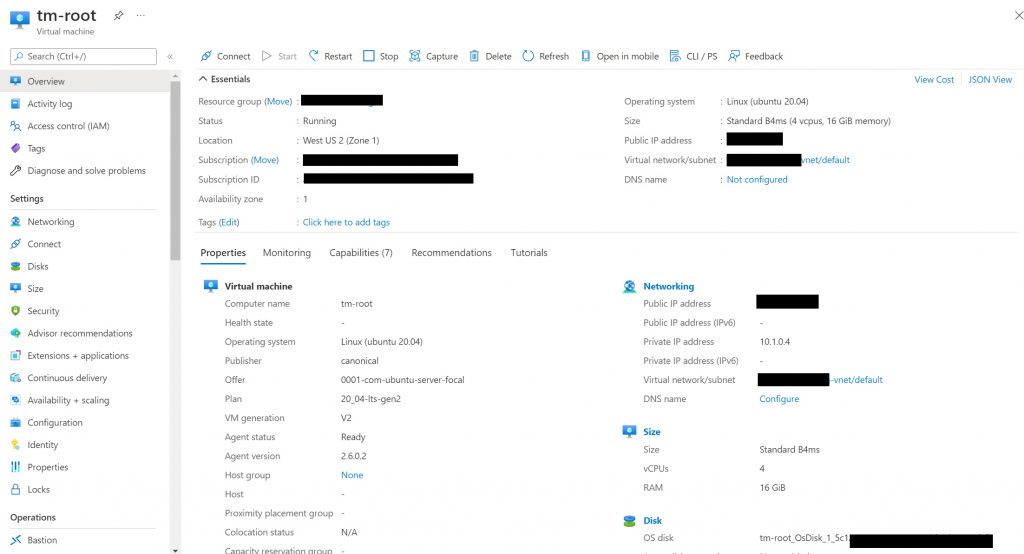This screenshot has height=554, width=1024.
Task: Click the View Cost link
Action: (934, 80)
